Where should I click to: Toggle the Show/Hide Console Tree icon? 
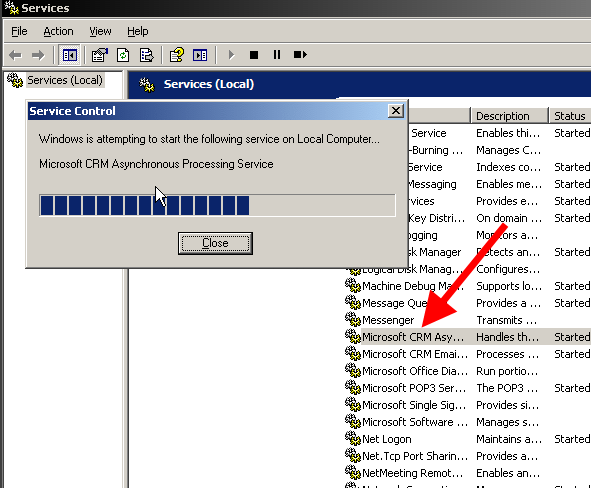[x=70, y=55]
